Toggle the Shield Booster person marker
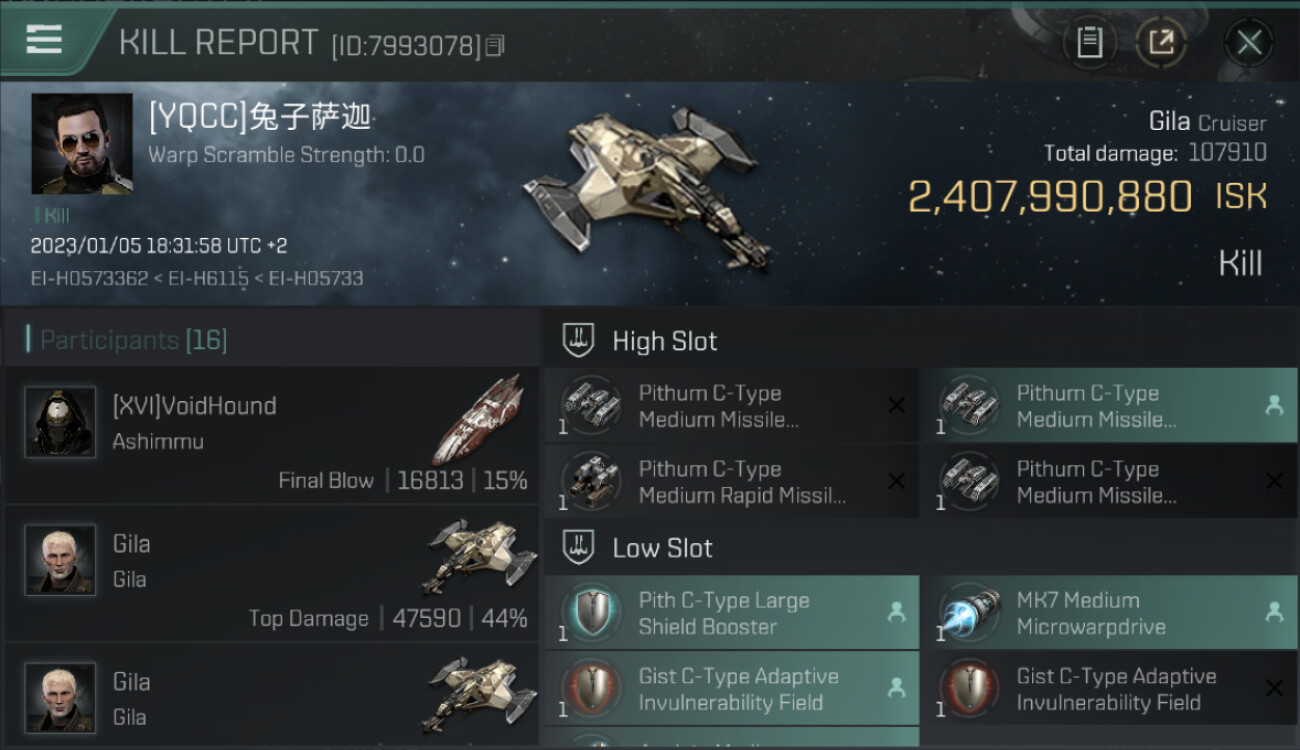1300x750 pixels. click(x=896, y=612)
